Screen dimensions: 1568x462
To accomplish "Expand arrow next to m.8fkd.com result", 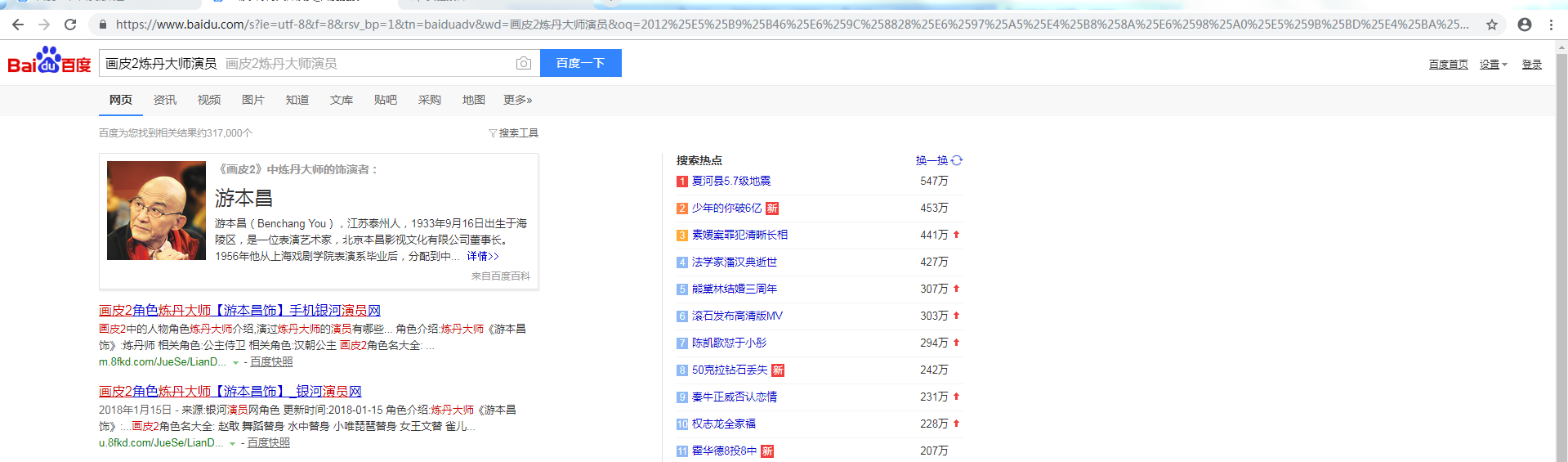I will (x=235, y=362).
